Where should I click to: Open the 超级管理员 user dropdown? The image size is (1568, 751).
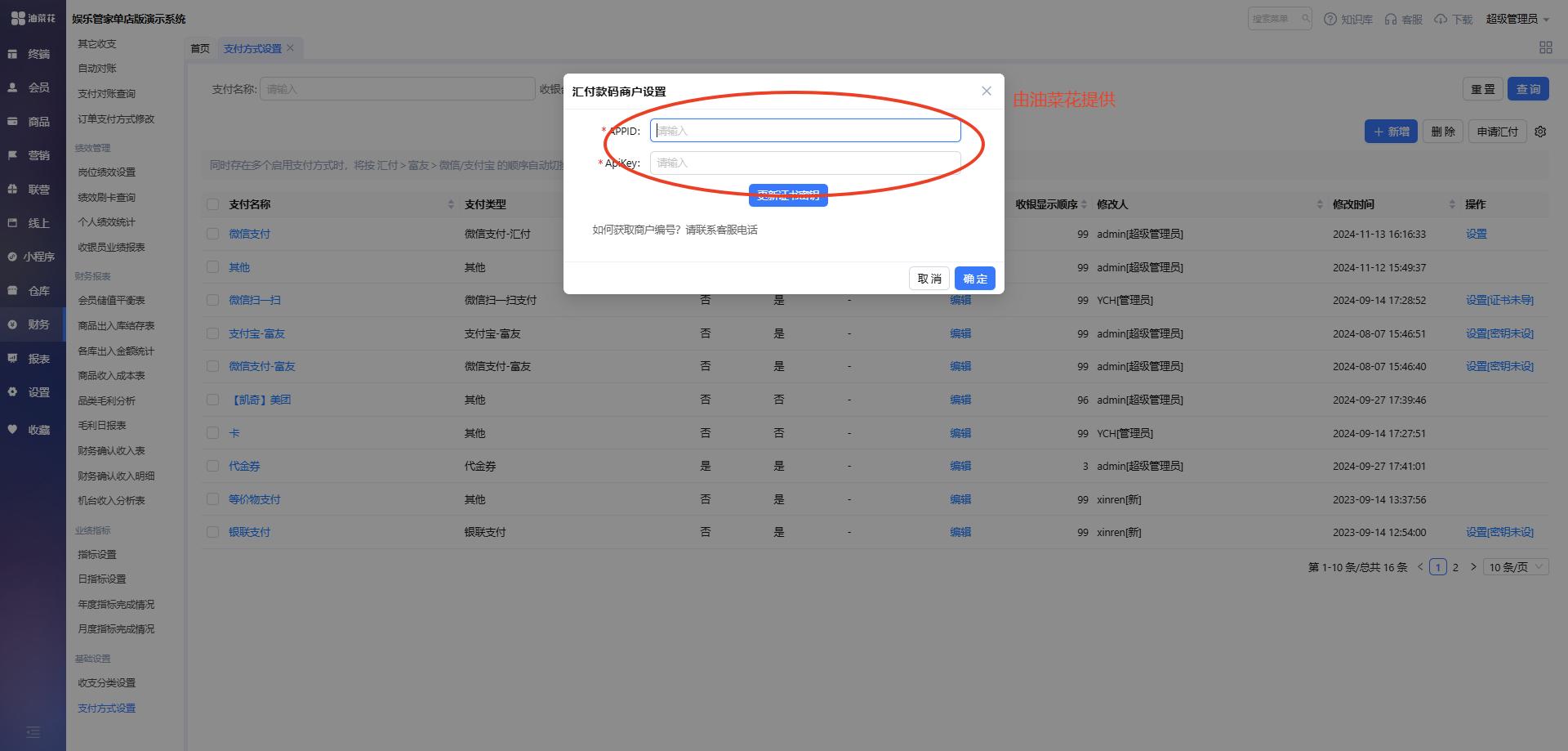pyautogui.click(x=1517, y=19)
